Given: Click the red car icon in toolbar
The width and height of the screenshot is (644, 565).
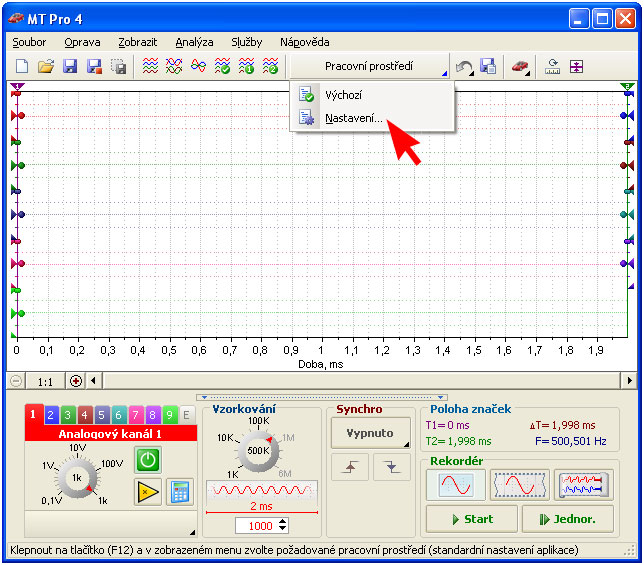Looking at the screenshot, I should 520,67.
